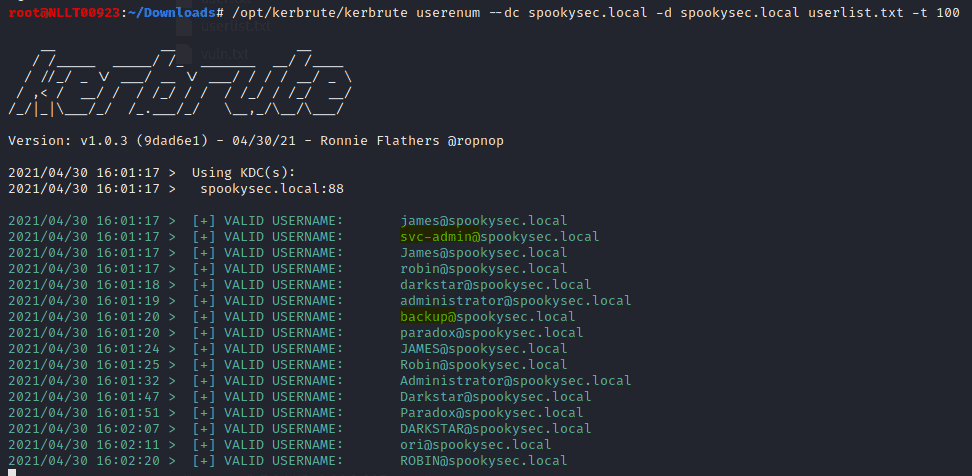
Task: Click the paradox@spookysec.local lowercase entry
Action: [492, 333]
